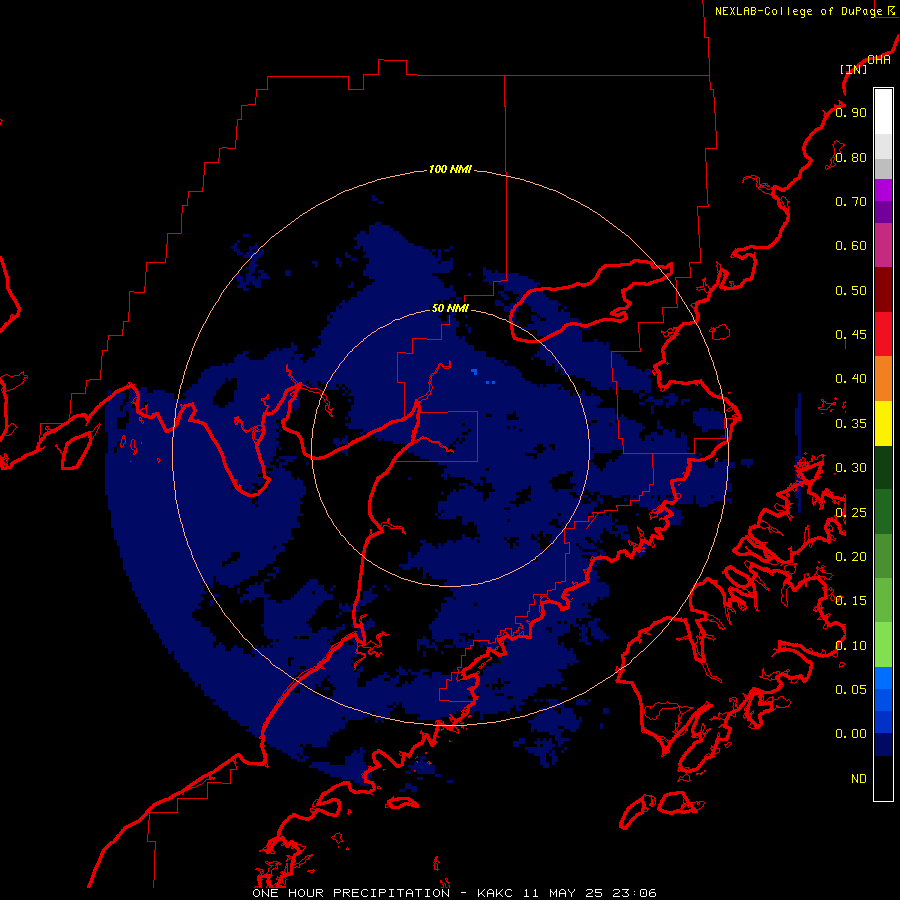The image size is (900, 900).
Task: Click the 0.45 legend value
Action: click(x=851, y=335)
